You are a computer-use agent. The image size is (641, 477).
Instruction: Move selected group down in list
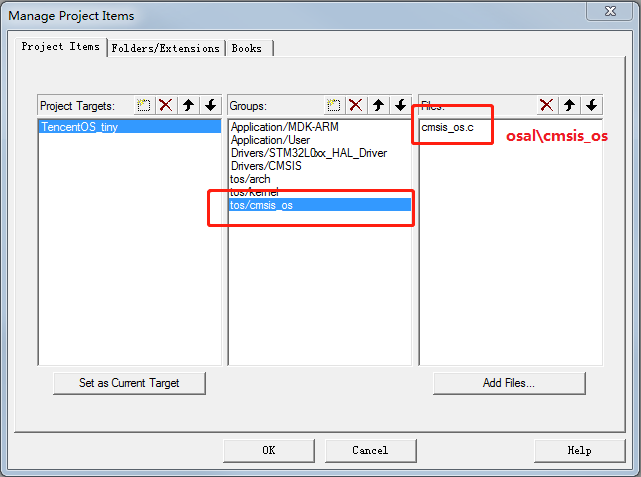click(x=400, y=105)
